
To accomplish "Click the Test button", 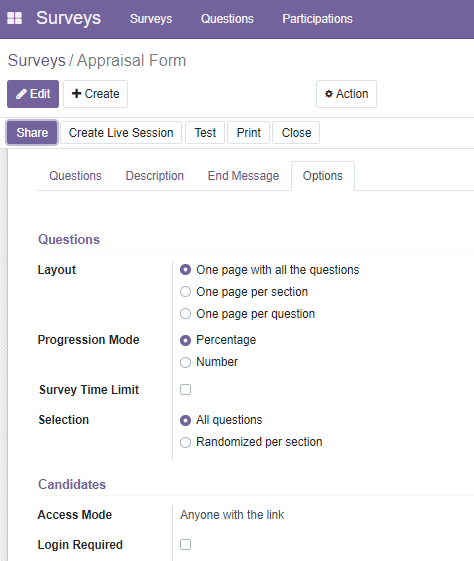I will coord(205,133).
